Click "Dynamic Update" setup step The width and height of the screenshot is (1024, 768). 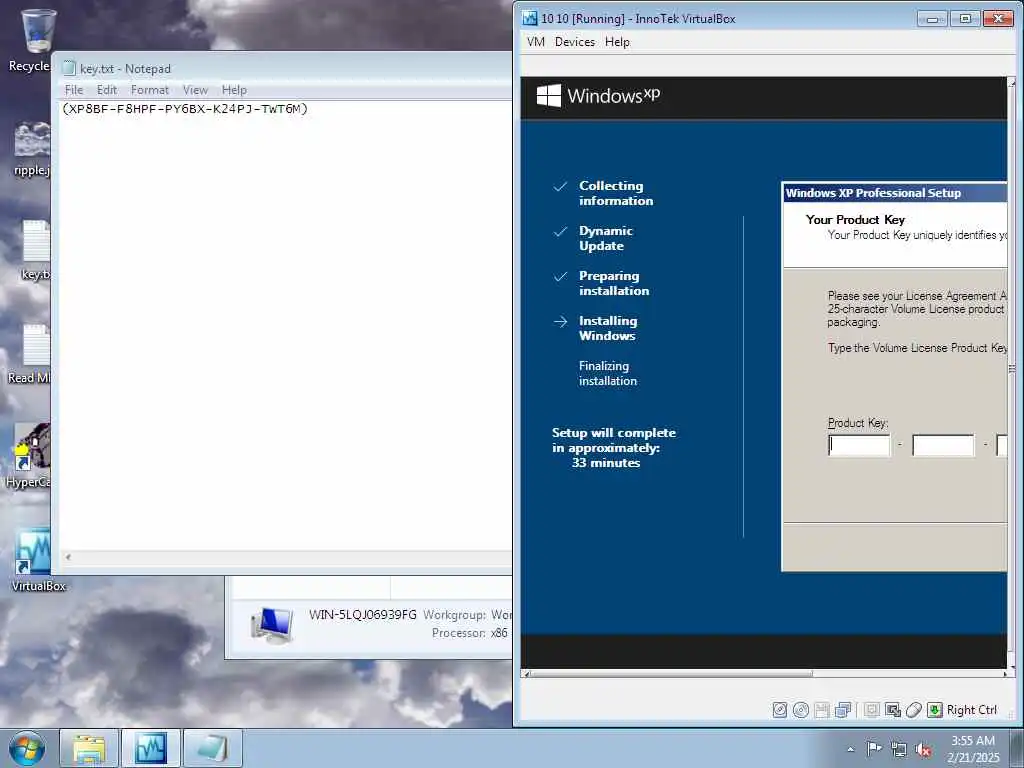[605, 238]
